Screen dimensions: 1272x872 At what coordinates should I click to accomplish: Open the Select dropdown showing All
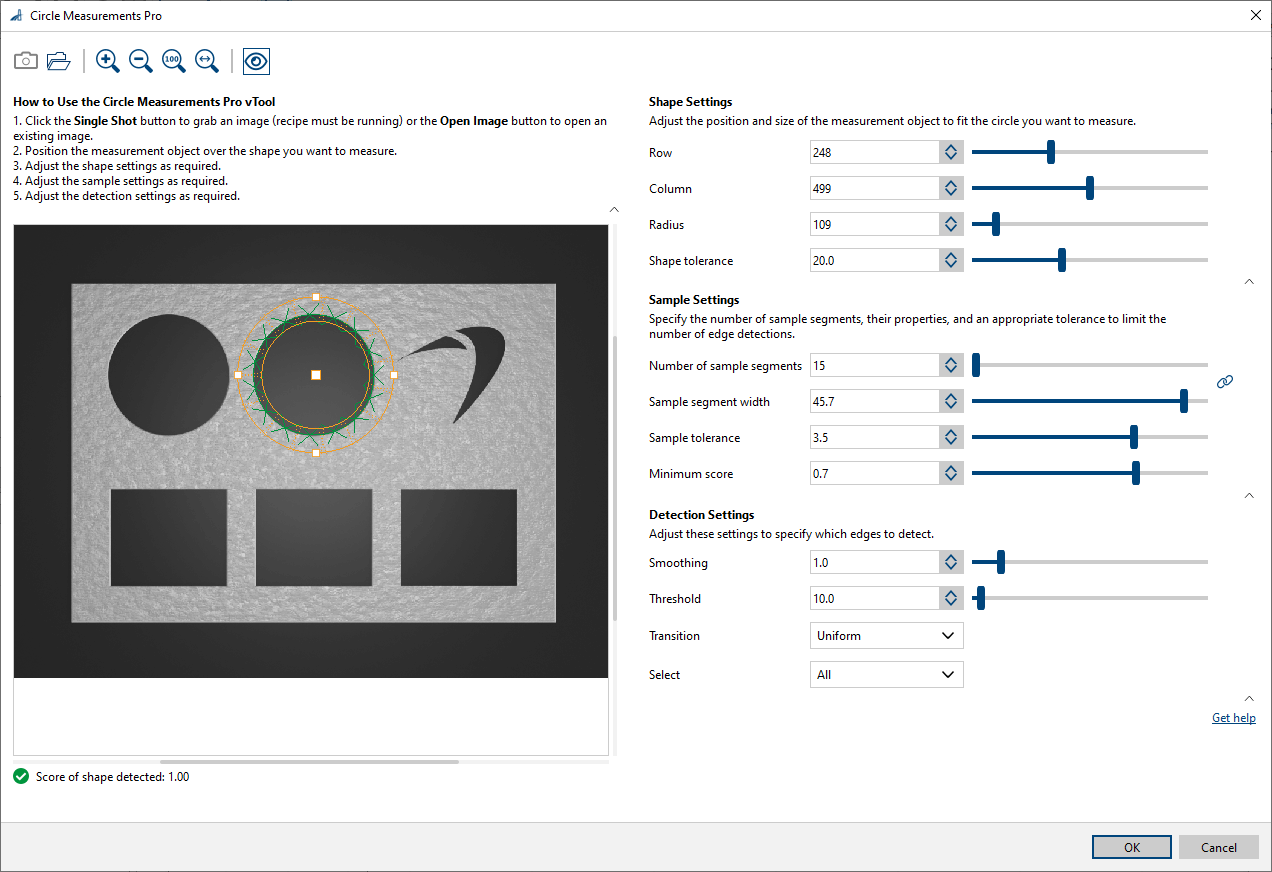[886, 674]
